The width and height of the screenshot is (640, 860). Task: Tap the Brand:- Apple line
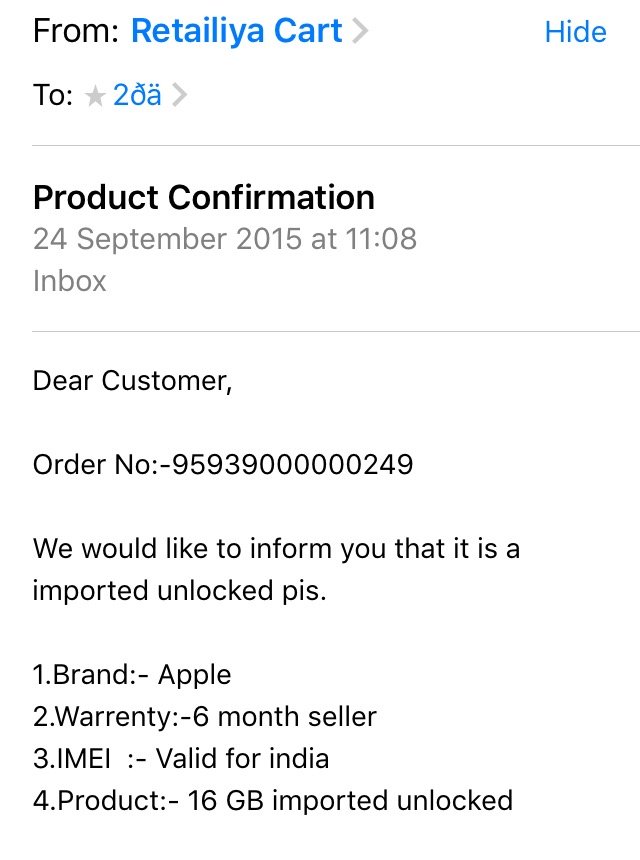(x=132, y=675)
